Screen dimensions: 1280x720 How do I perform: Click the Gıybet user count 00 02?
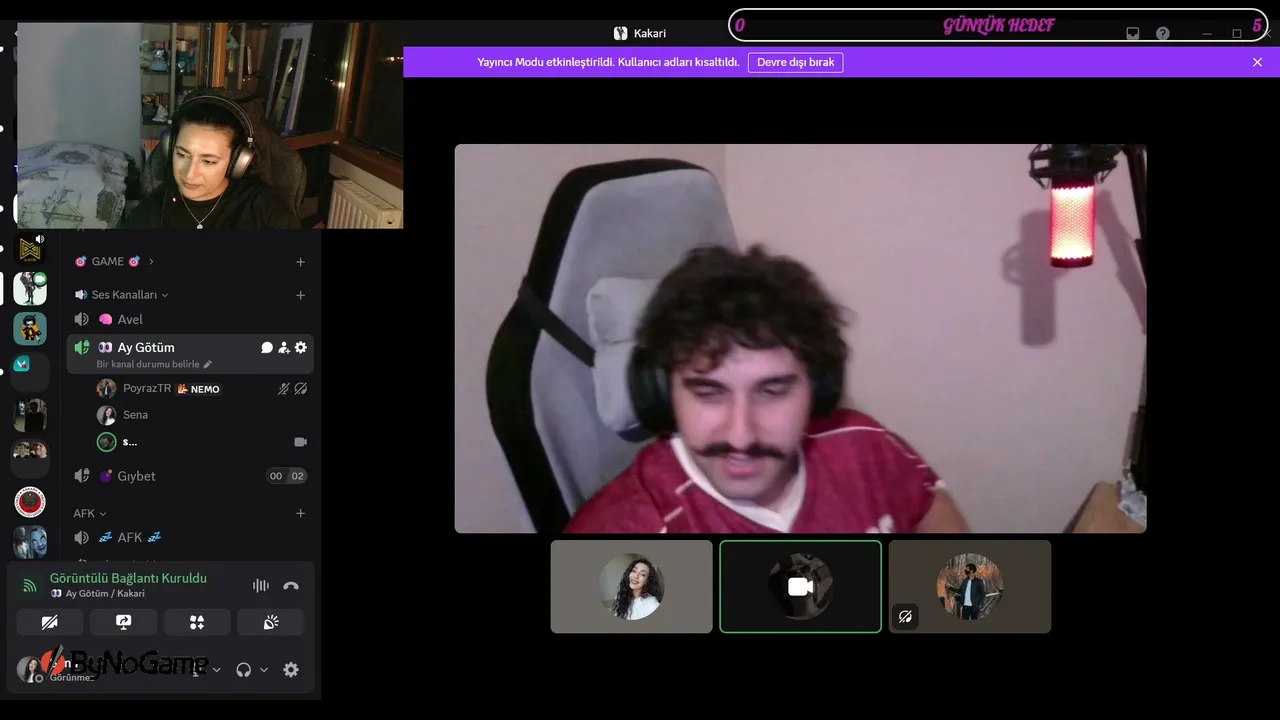[286, 476]
